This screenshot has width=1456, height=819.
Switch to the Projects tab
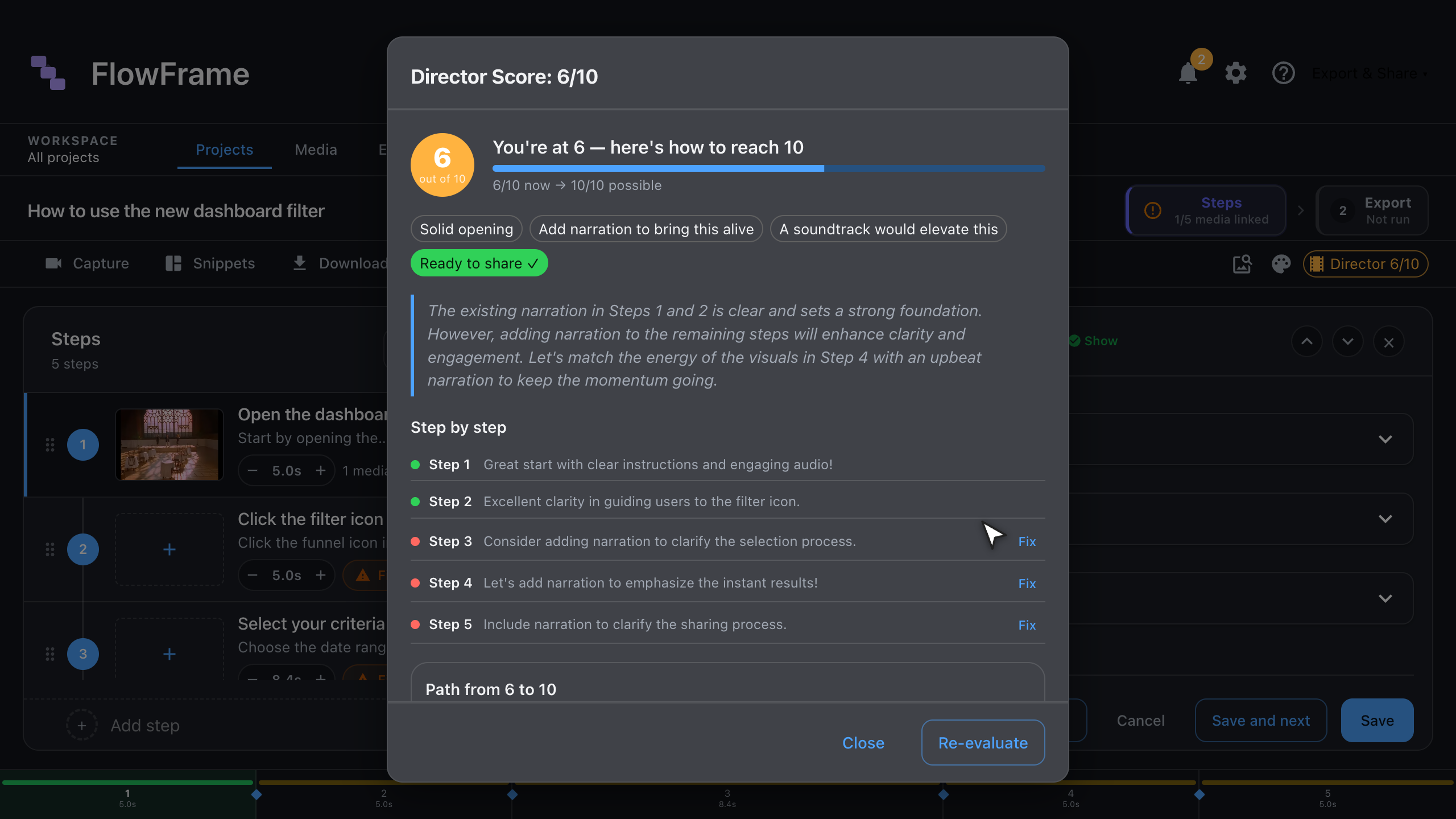[224, 150]
